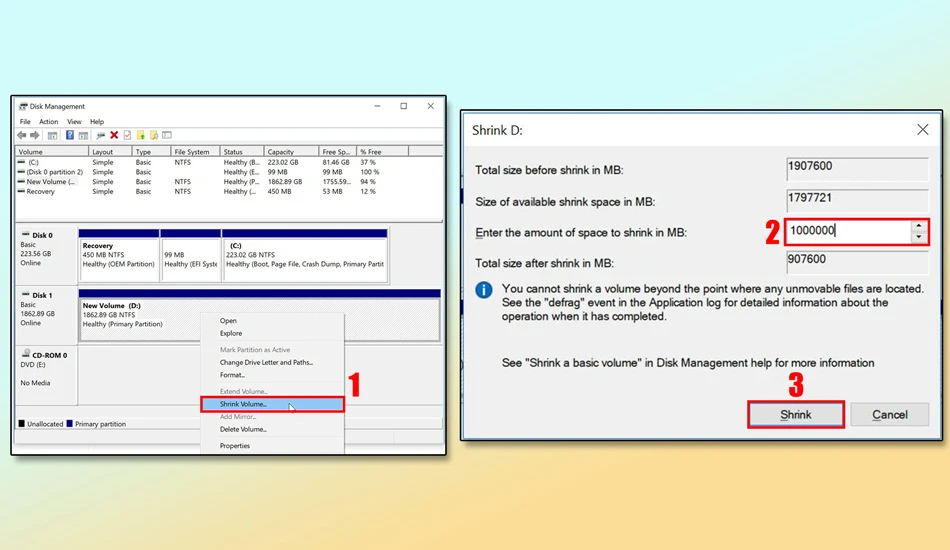Screen dimensions: 950x550
Task: Open the View menu
Action: click(74, 122)
